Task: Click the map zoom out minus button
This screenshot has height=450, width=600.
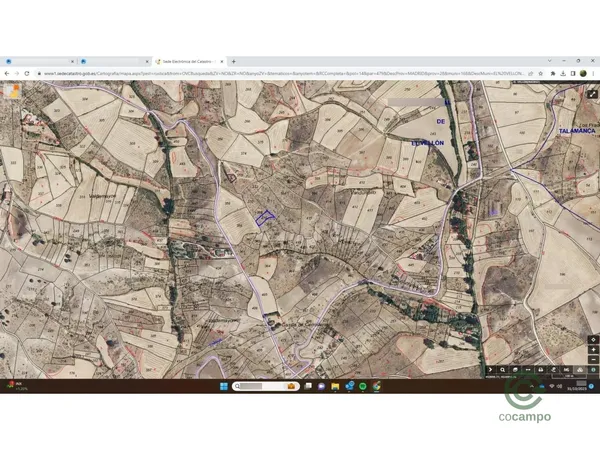Action: 593,358
